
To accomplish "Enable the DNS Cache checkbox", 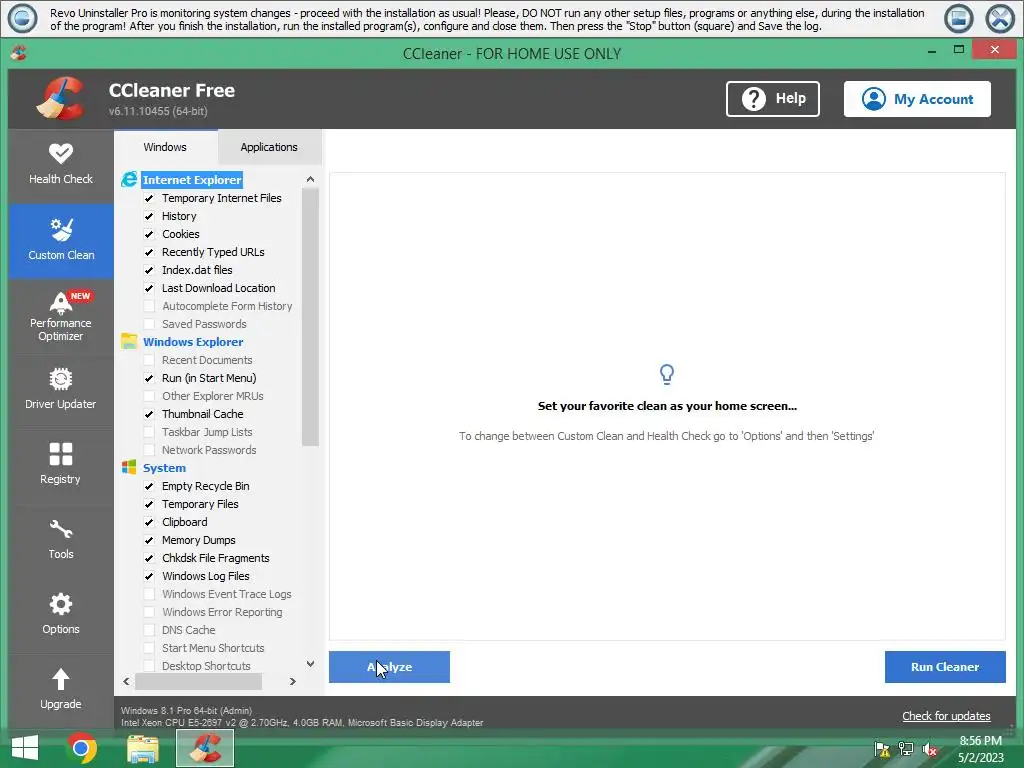I will 149,630.
